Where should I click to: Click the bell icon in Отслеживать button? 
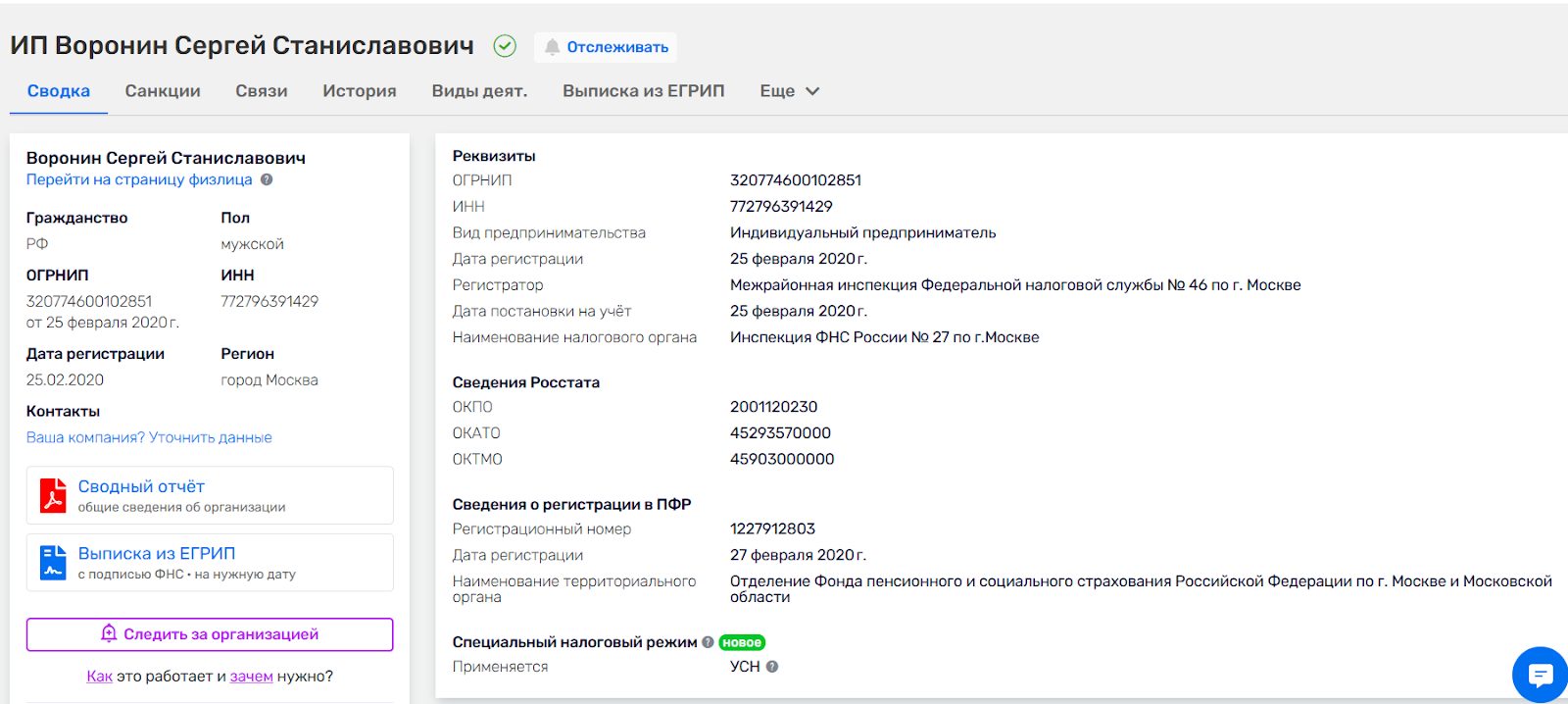coord(553,47)
